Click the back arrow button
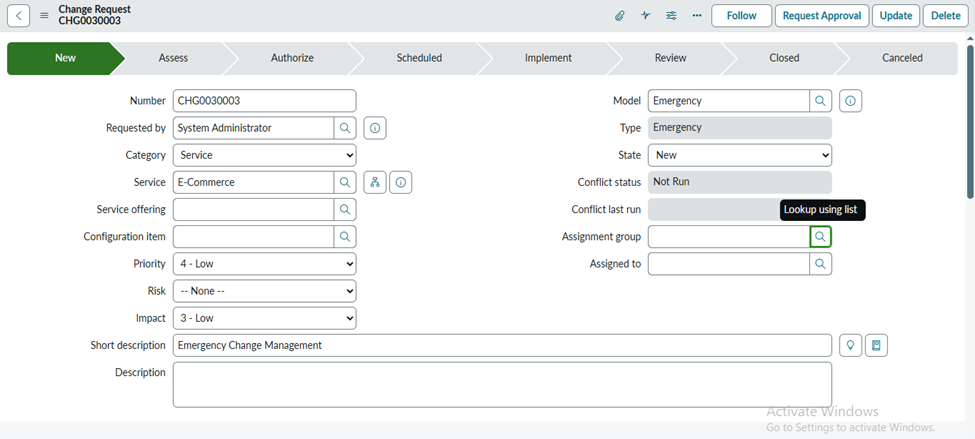 pyautogui.click(x=20, y=16)
